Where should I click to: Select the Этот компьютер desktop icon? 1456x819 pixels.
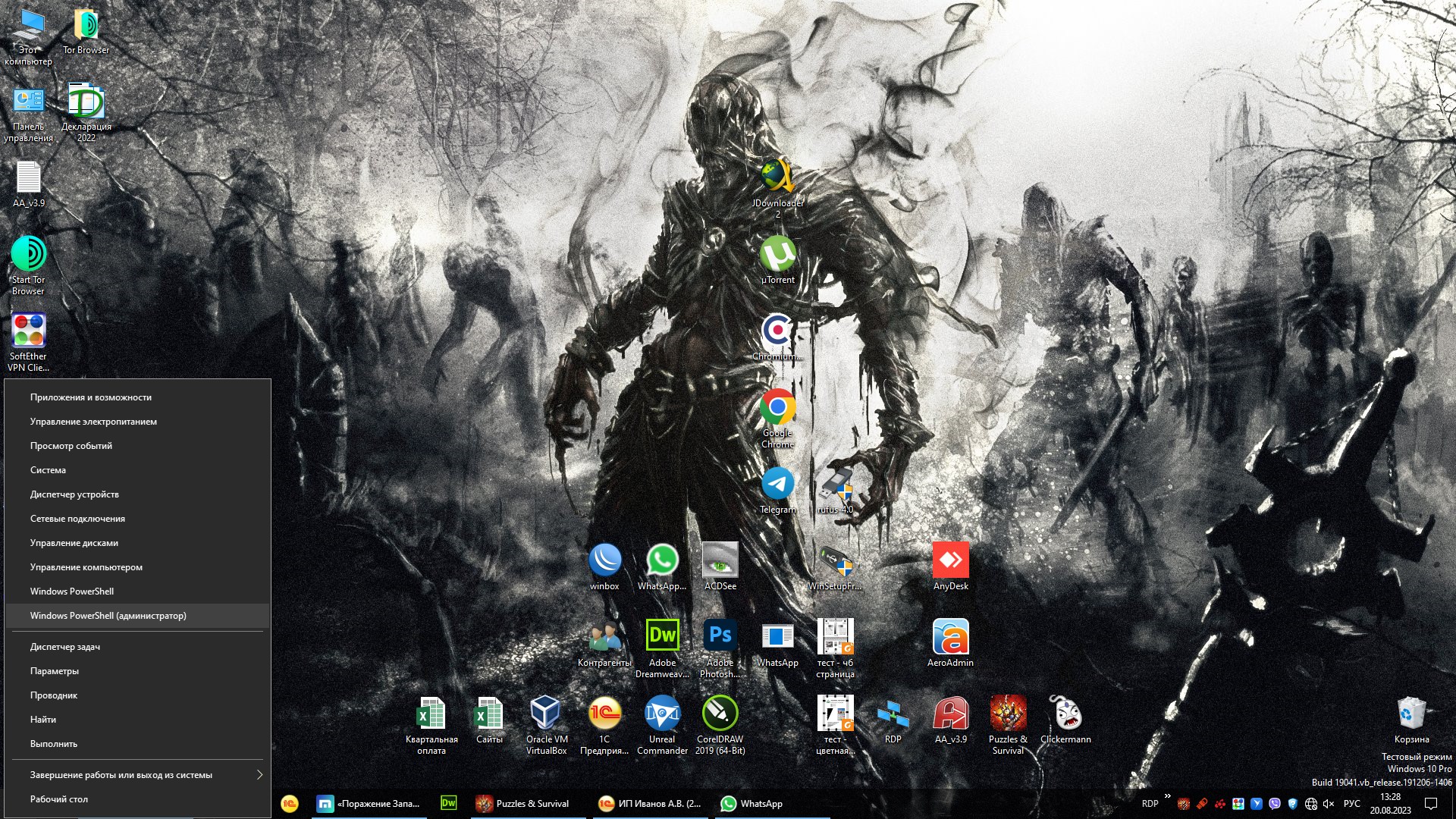29,36
